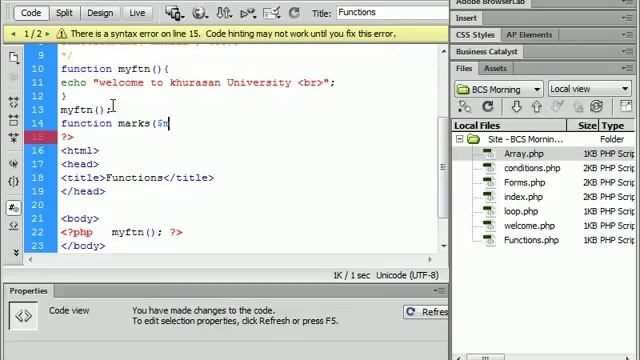Click code editor scroll up arrow

click(443, 51)
